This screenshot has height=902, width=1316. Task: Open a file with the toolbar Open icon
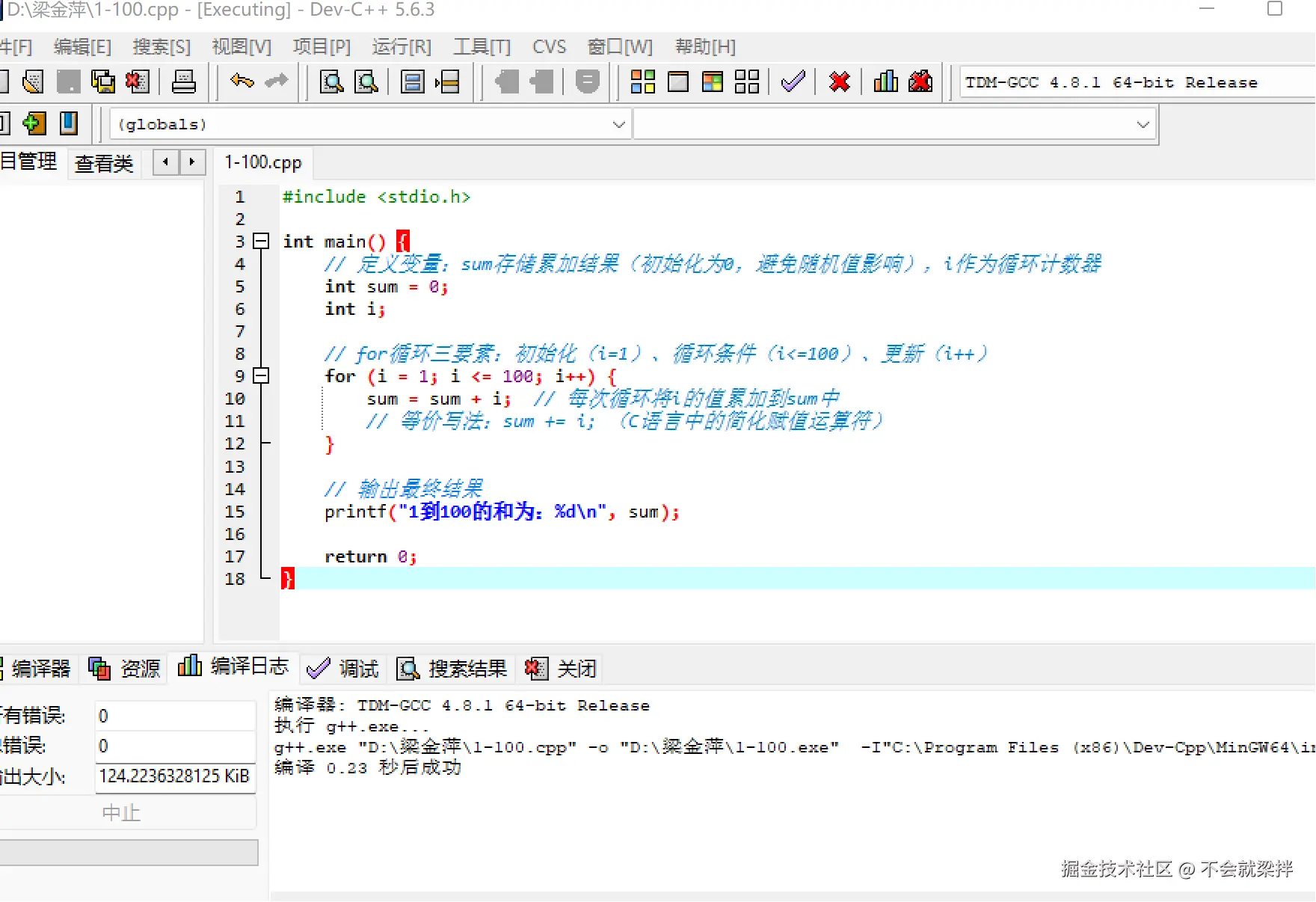point(33,82)
